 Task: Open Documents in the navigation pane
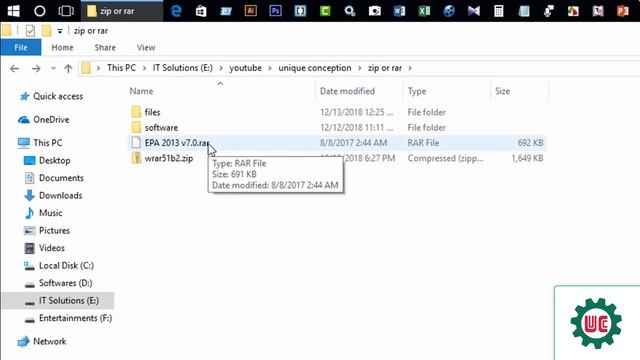point(61,178)
